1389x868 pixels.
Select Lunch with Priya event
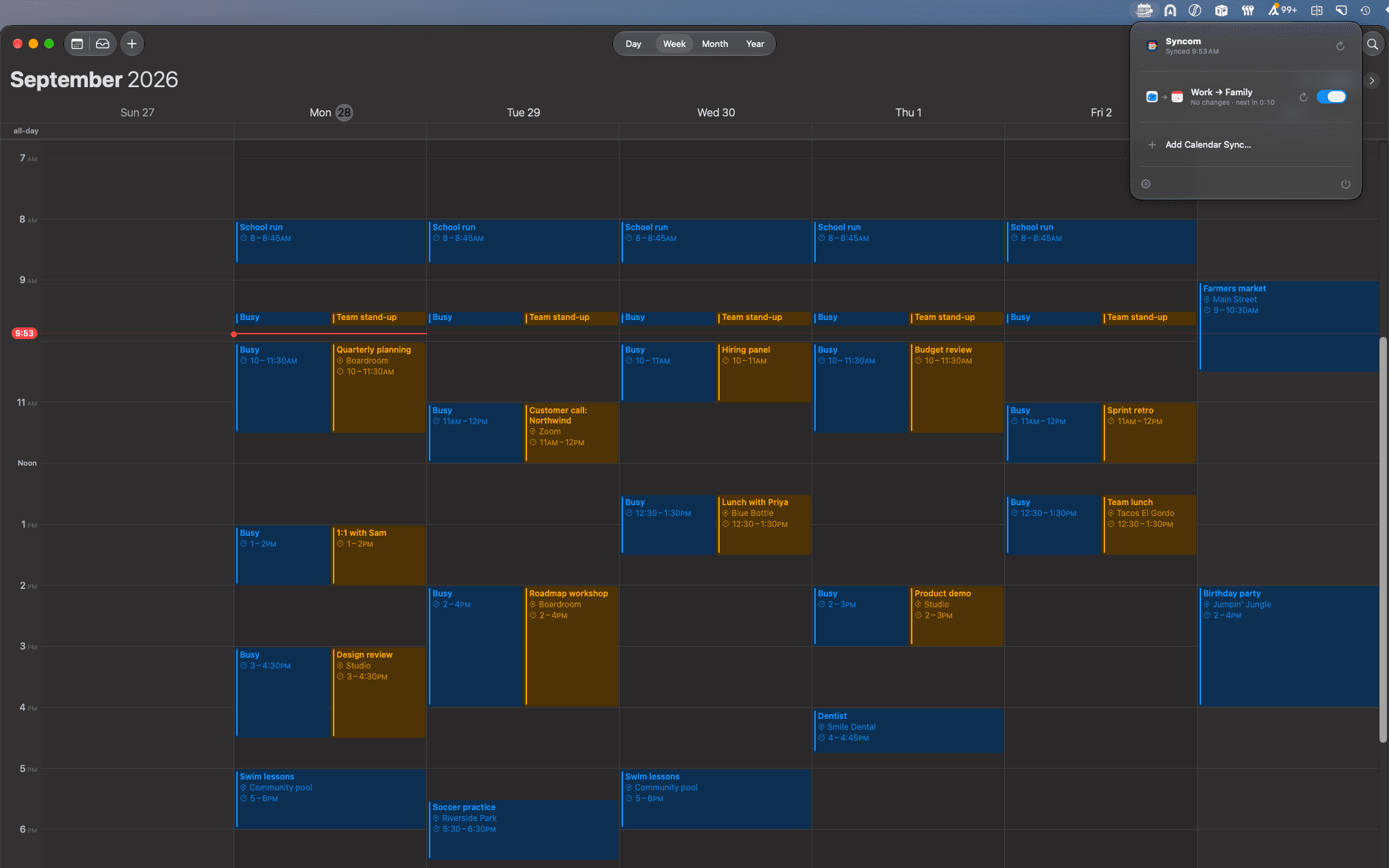tap(765, 524)
